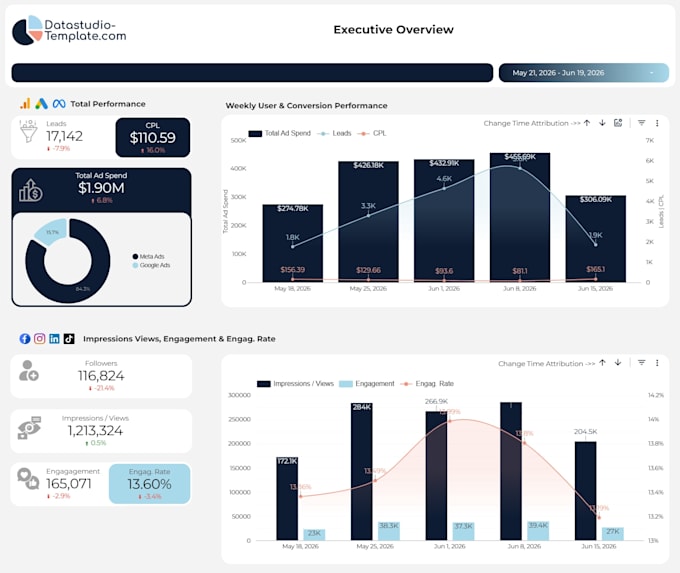The image size is (680, 573).
Task: Click Meta Ads legend swatch in donut chart
Action: pyautogui.click(x=135, y=256)
